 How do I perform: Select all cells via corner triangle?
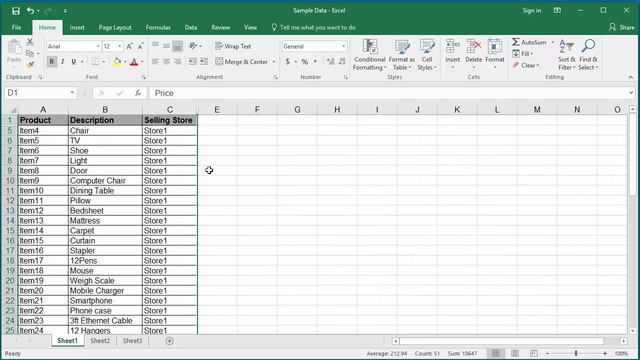click(x=12, y=110)
